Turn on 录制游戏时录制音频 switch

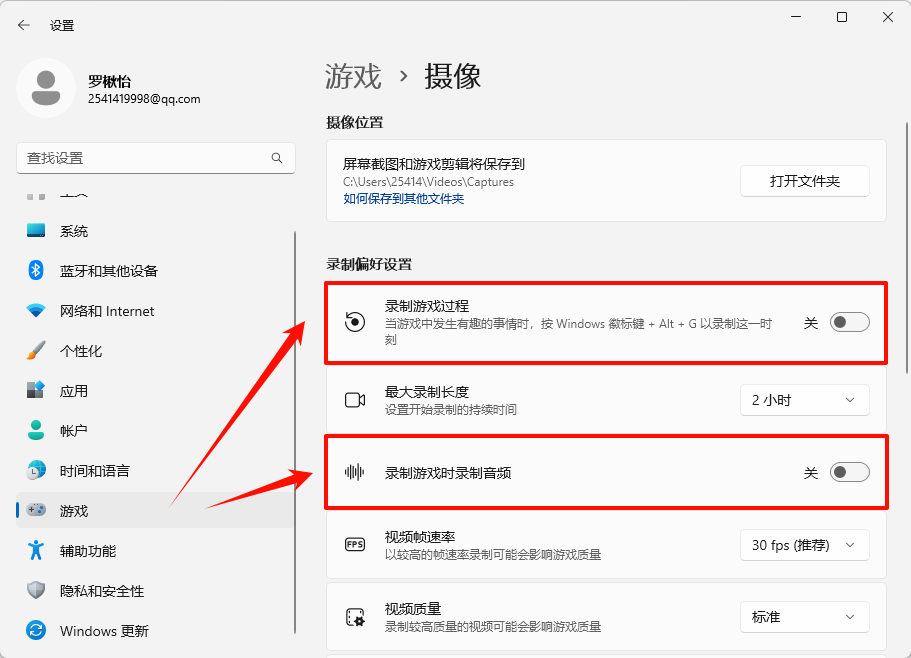pyautogui.click(x=849, y=472)
